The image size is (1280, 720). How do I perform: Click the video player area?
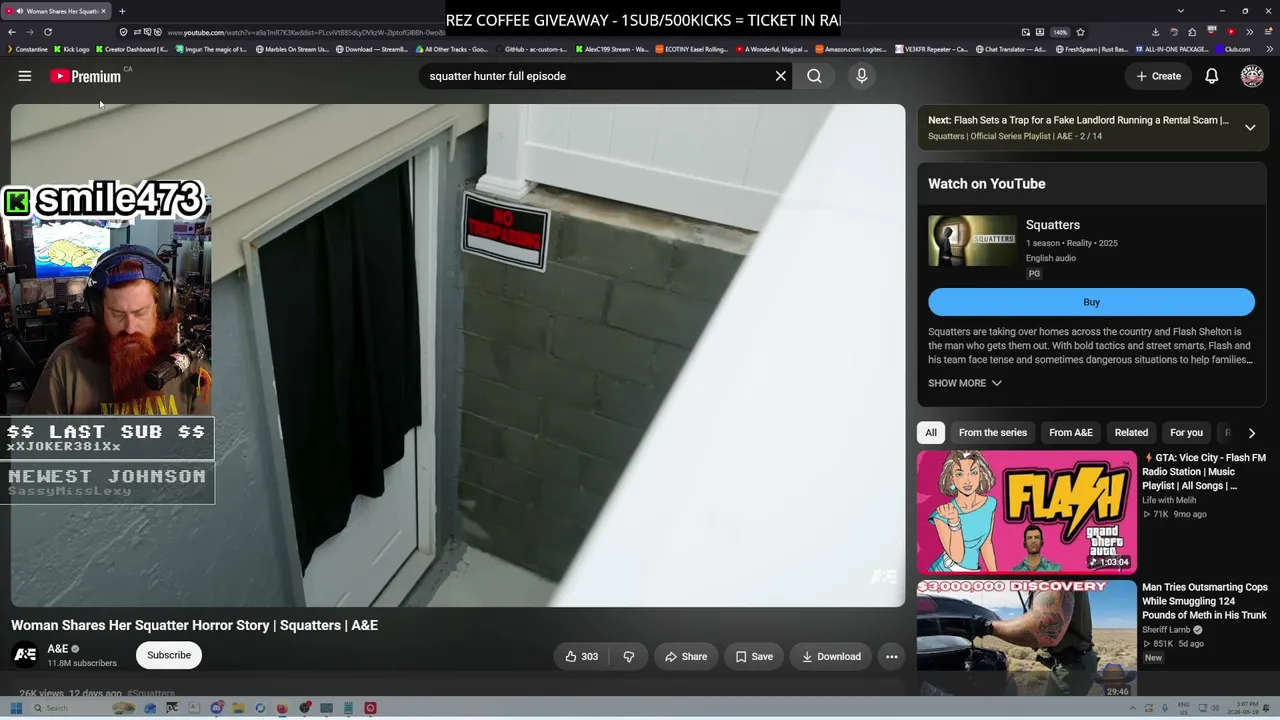click(458, 355)
